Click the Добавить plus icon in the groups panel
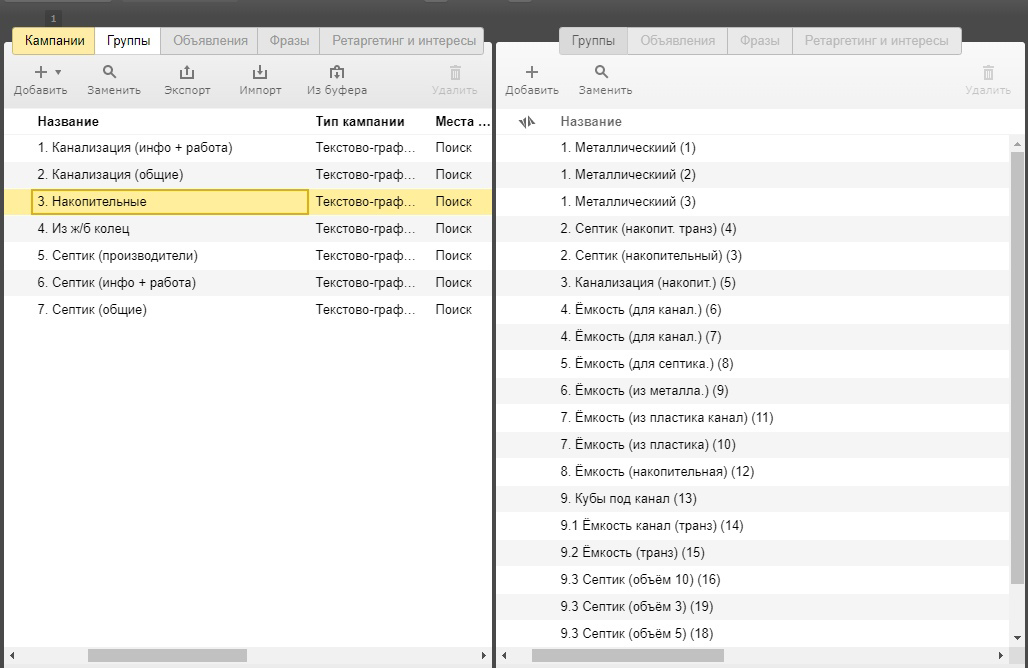This screenshot has width=1028, height=668. point(532,72)
